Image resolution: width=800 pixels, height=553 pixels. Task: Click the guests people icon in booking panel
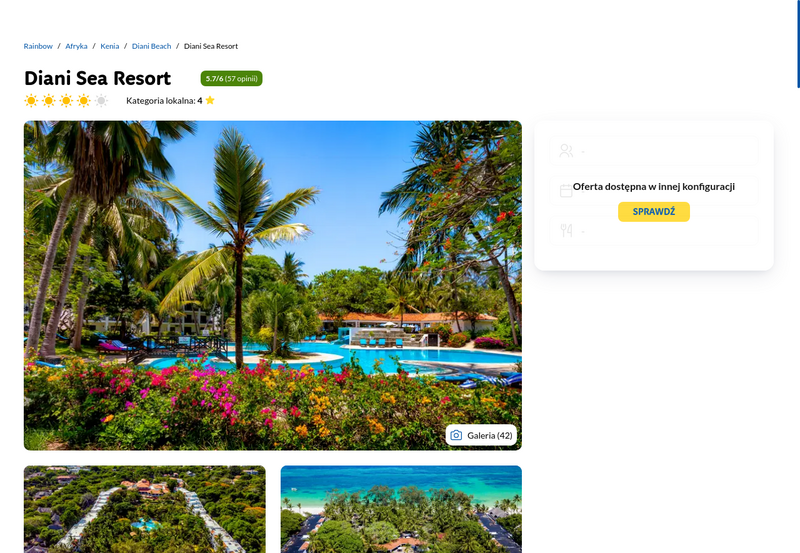(x=566, y=150)
